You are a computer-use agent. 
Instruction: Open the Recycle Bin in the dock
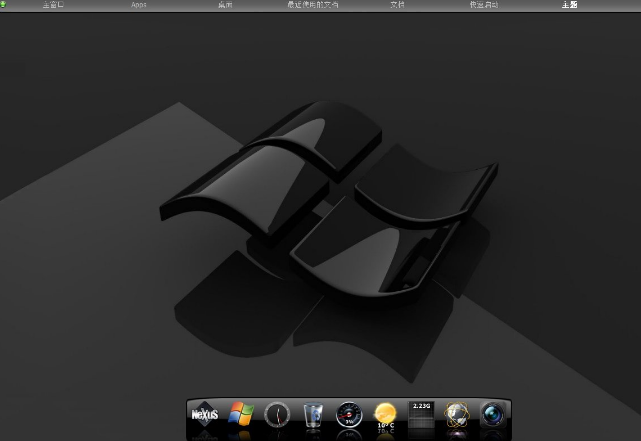[x=313, y=414]
